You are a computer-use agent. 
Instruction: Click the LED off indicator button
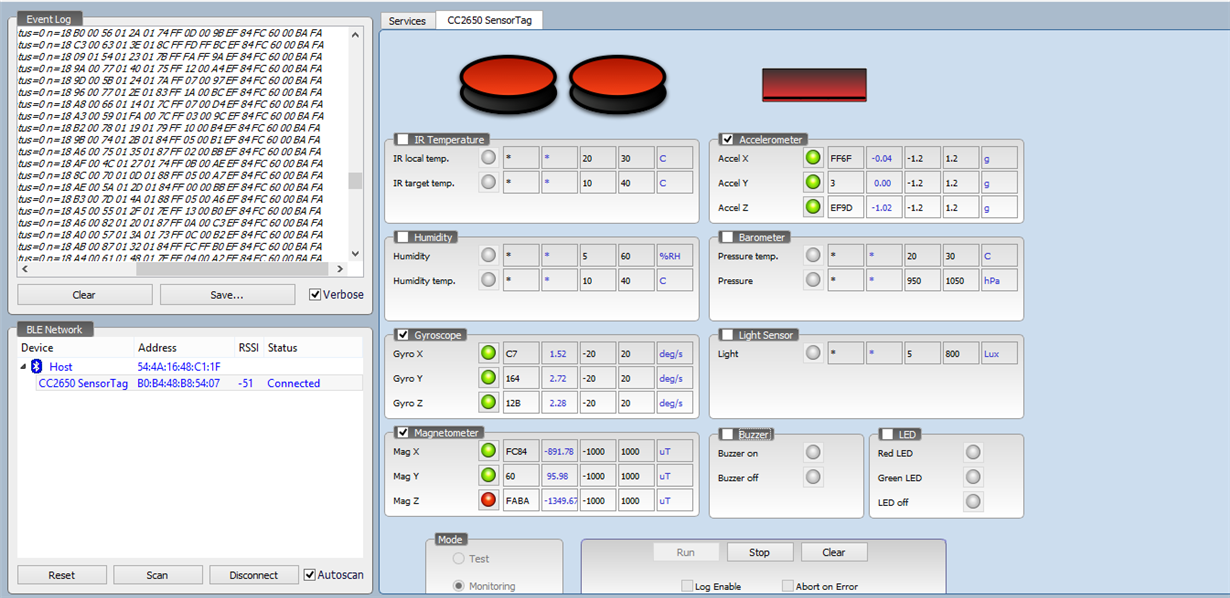coord(972,501)
